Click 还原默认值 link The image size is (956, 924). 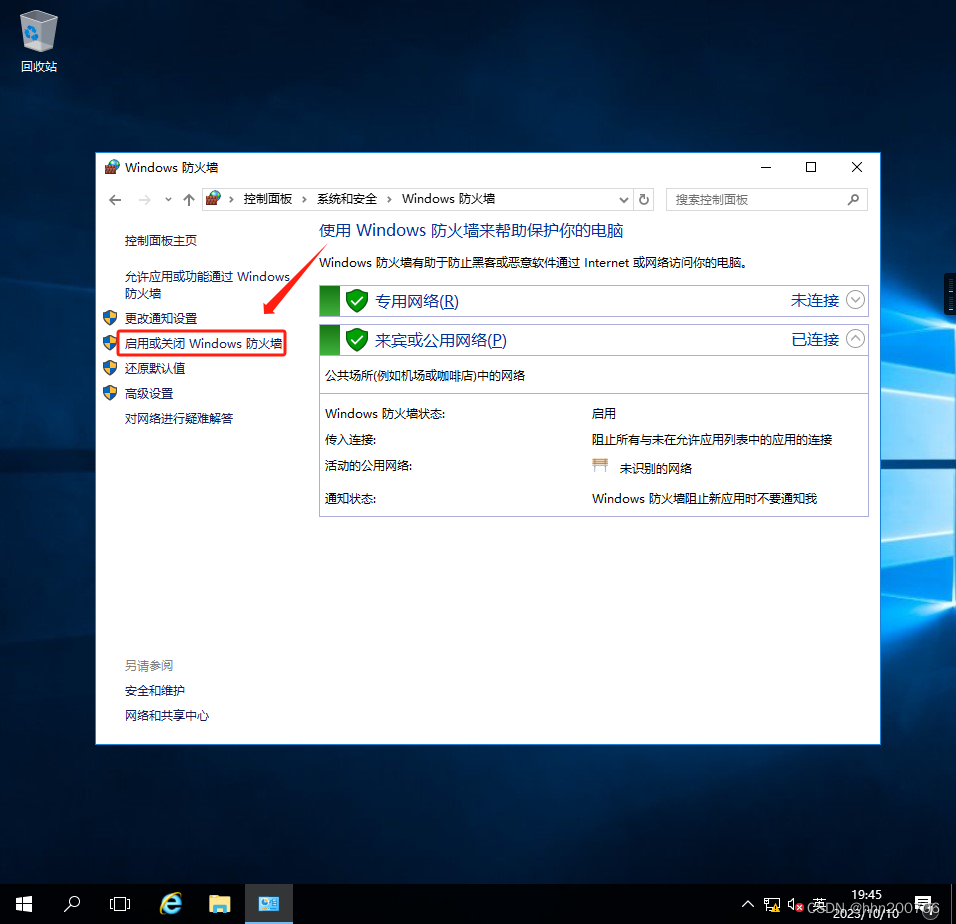(x=155, y=368)
